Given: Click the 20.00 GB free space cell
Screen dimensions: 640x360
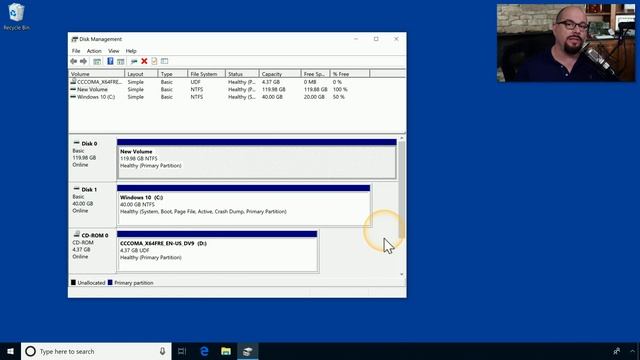Looking at the screenshot, I should point(314,97).
